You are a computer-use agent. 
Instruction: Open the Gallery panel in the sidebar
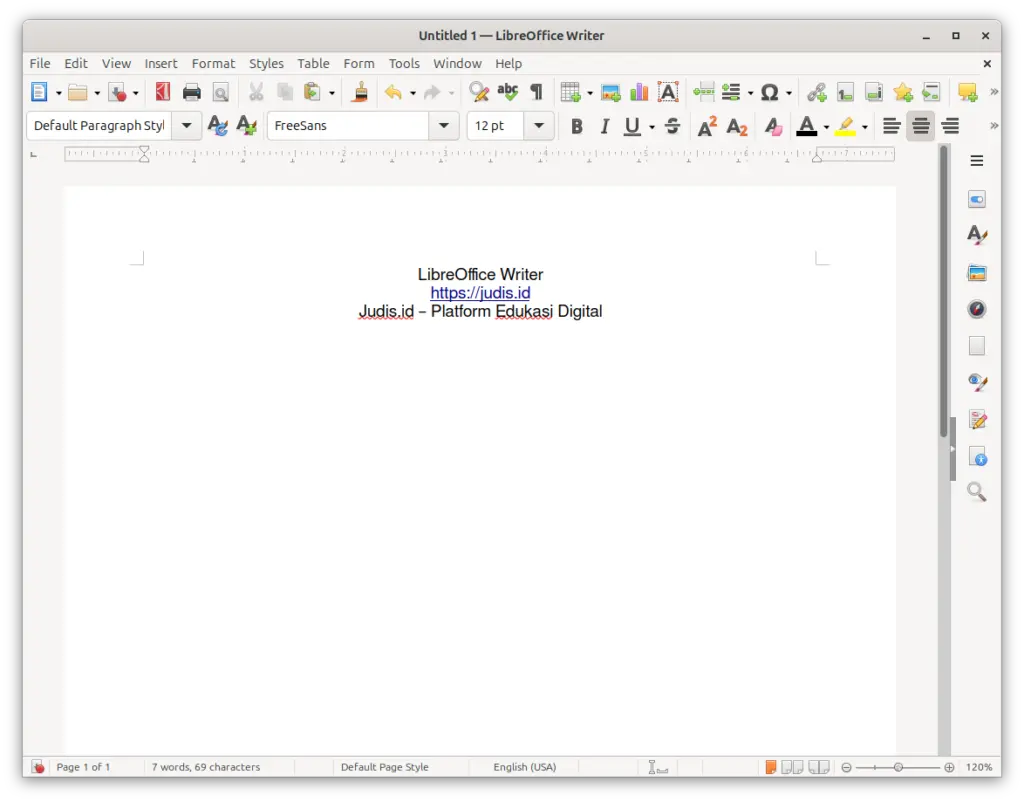pyautogui.click(x=977, y=272)
